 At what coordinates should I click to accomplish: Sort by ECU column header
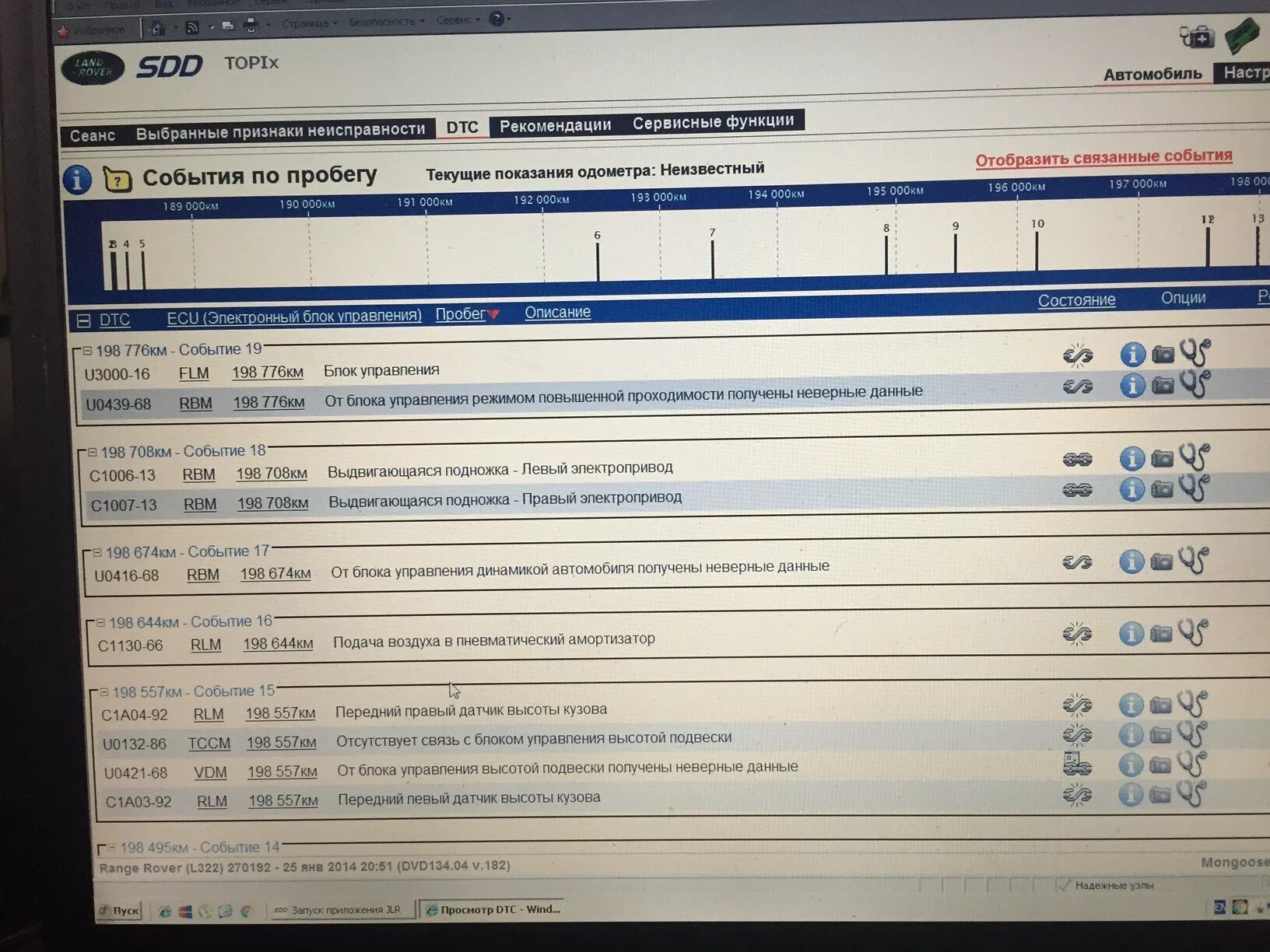tap(294, 317)
